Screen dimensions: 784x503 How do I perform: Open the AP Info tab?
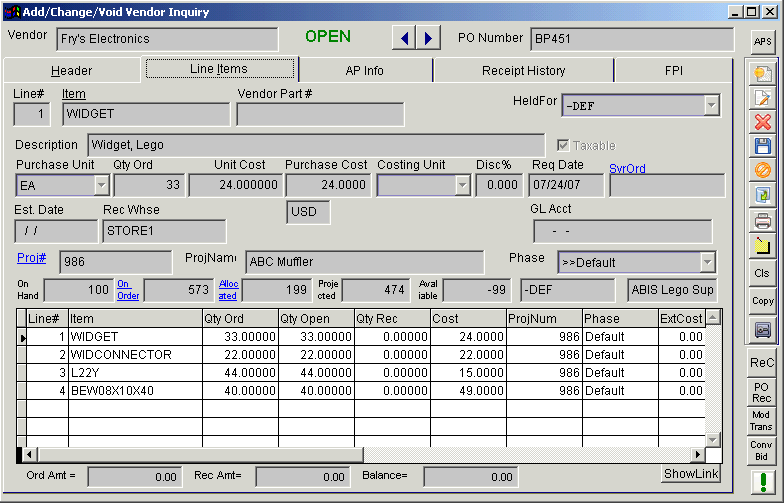(364, 71)
